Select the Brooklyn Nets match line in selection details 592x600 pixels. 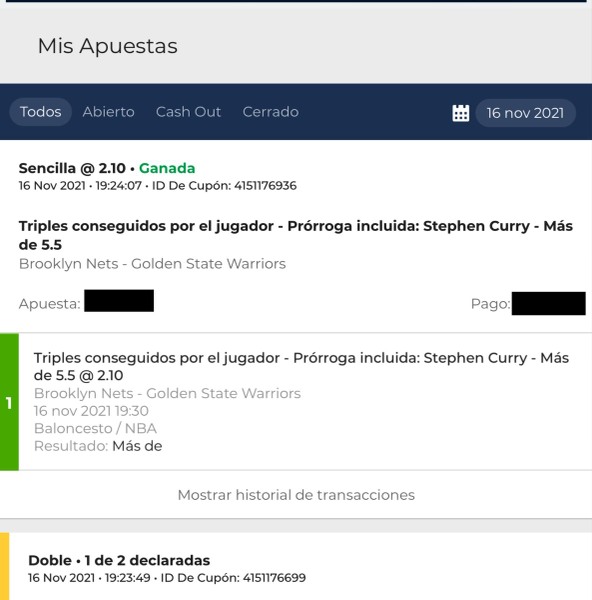[167, 393]
